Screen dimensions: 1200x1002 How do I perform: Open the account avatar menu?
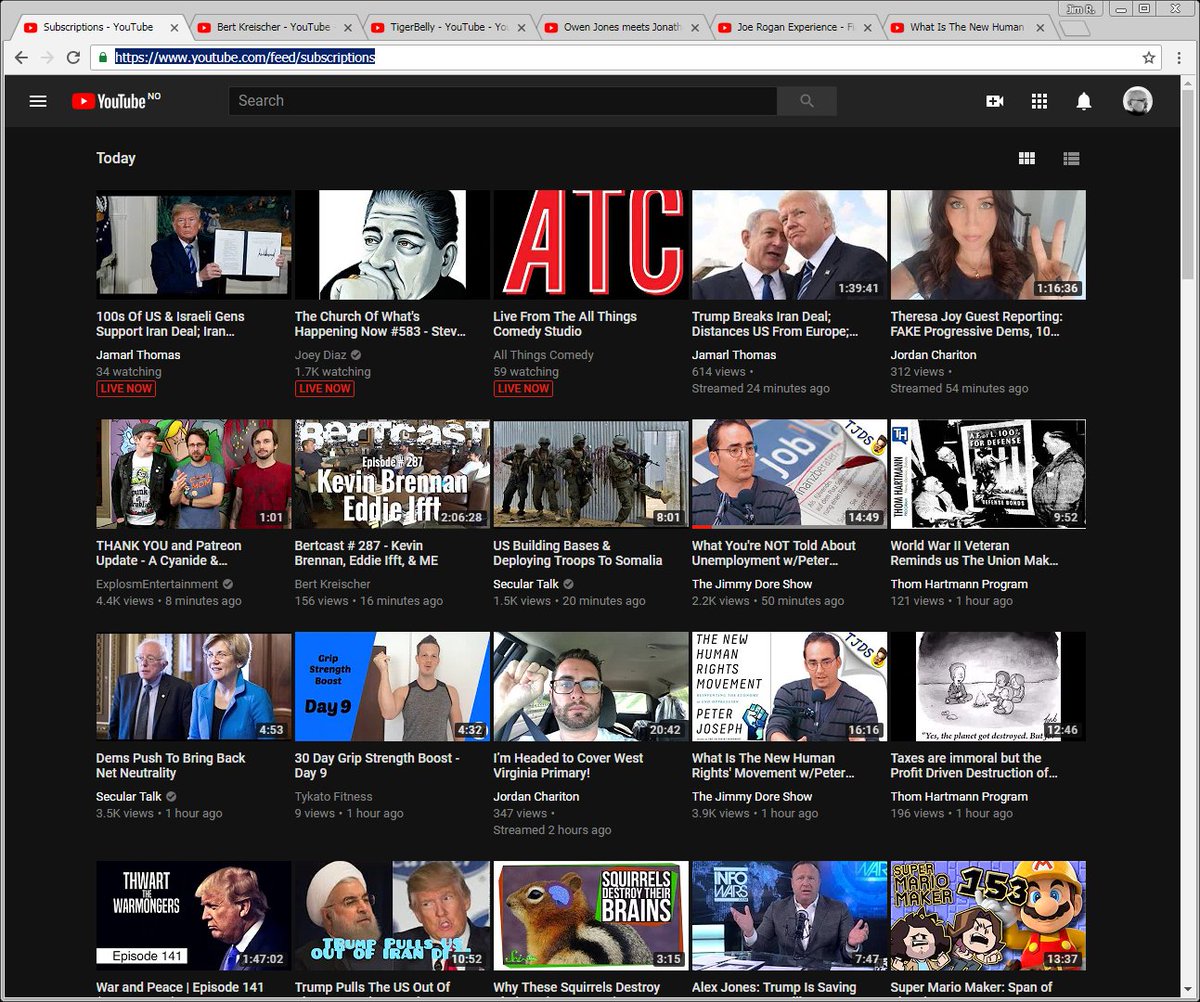(x=1138, y=101)
